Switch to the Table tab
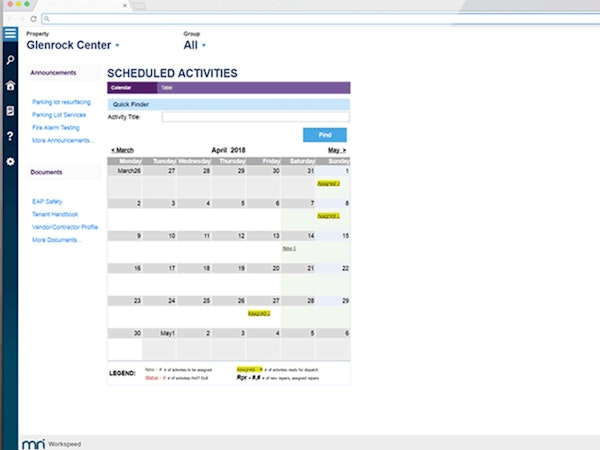 [167, 88]
